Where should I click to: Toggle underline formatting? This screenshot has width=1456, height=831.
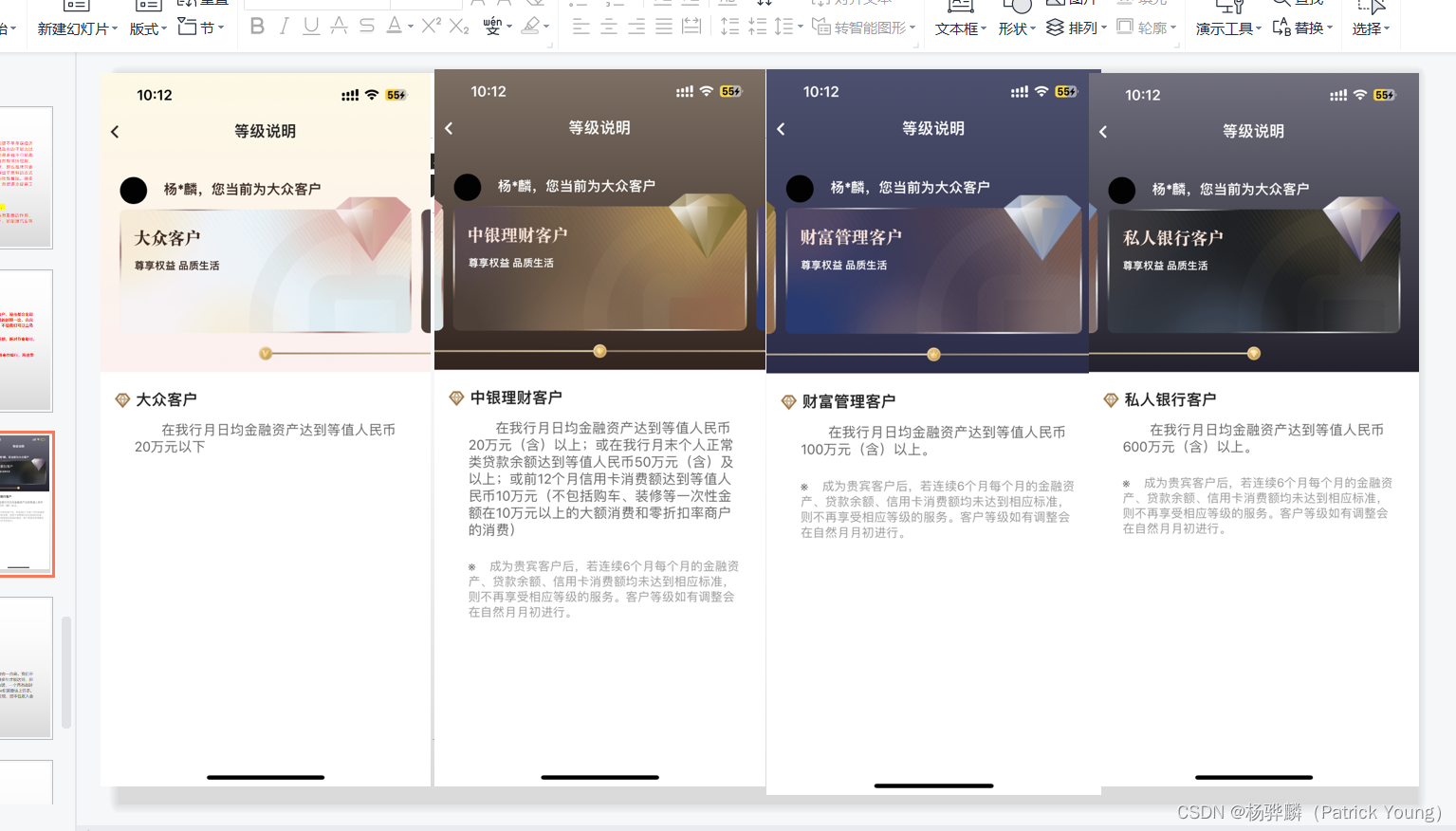click(x=311, y=27)
